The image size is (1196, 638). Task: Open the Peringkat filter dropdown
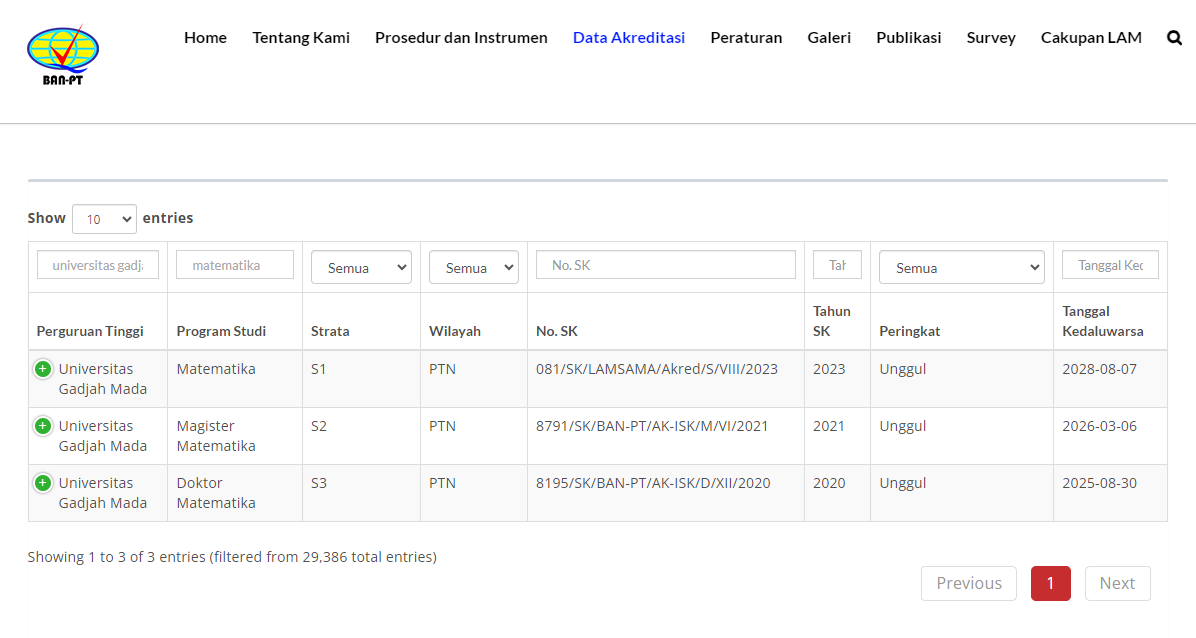pos(961,268)
